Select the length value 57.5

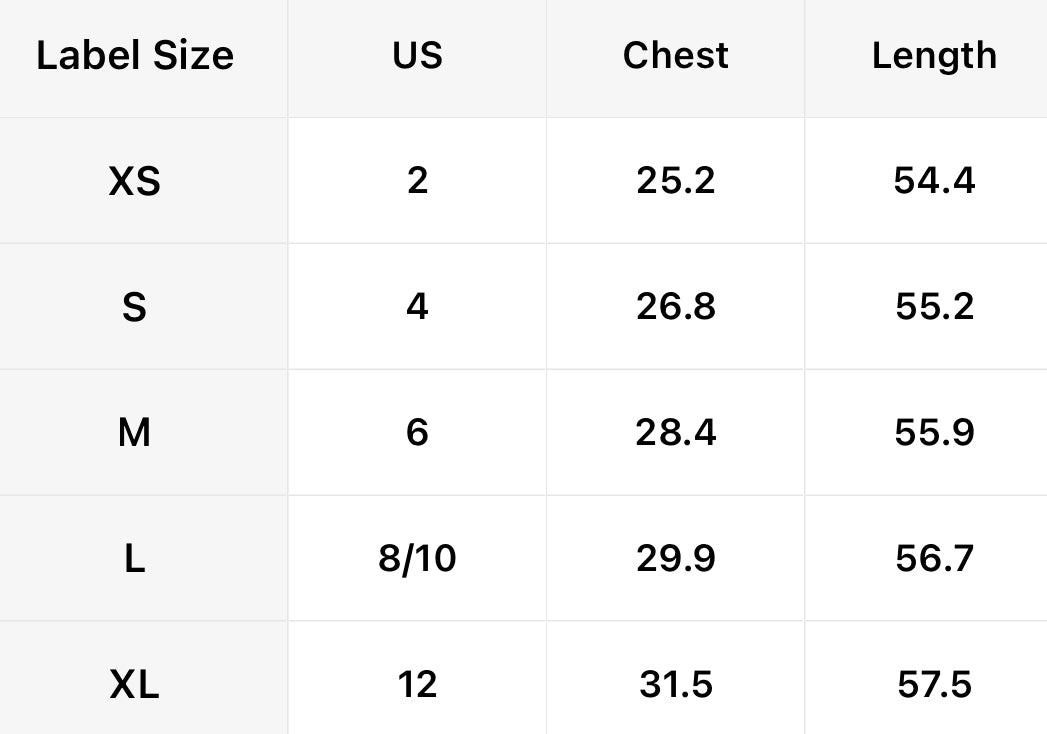[934, 685]
